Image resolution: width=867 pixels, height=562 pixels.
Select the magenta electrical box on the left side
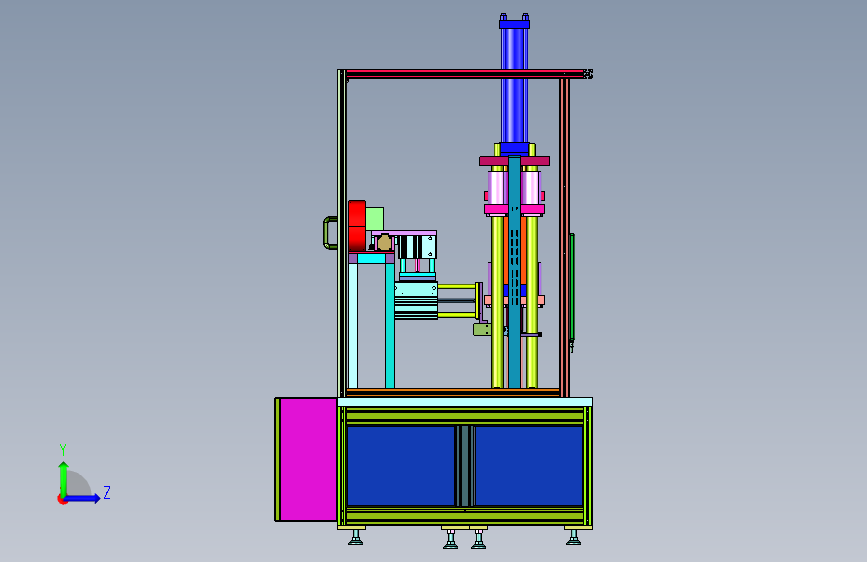click(x=308, y=459)
